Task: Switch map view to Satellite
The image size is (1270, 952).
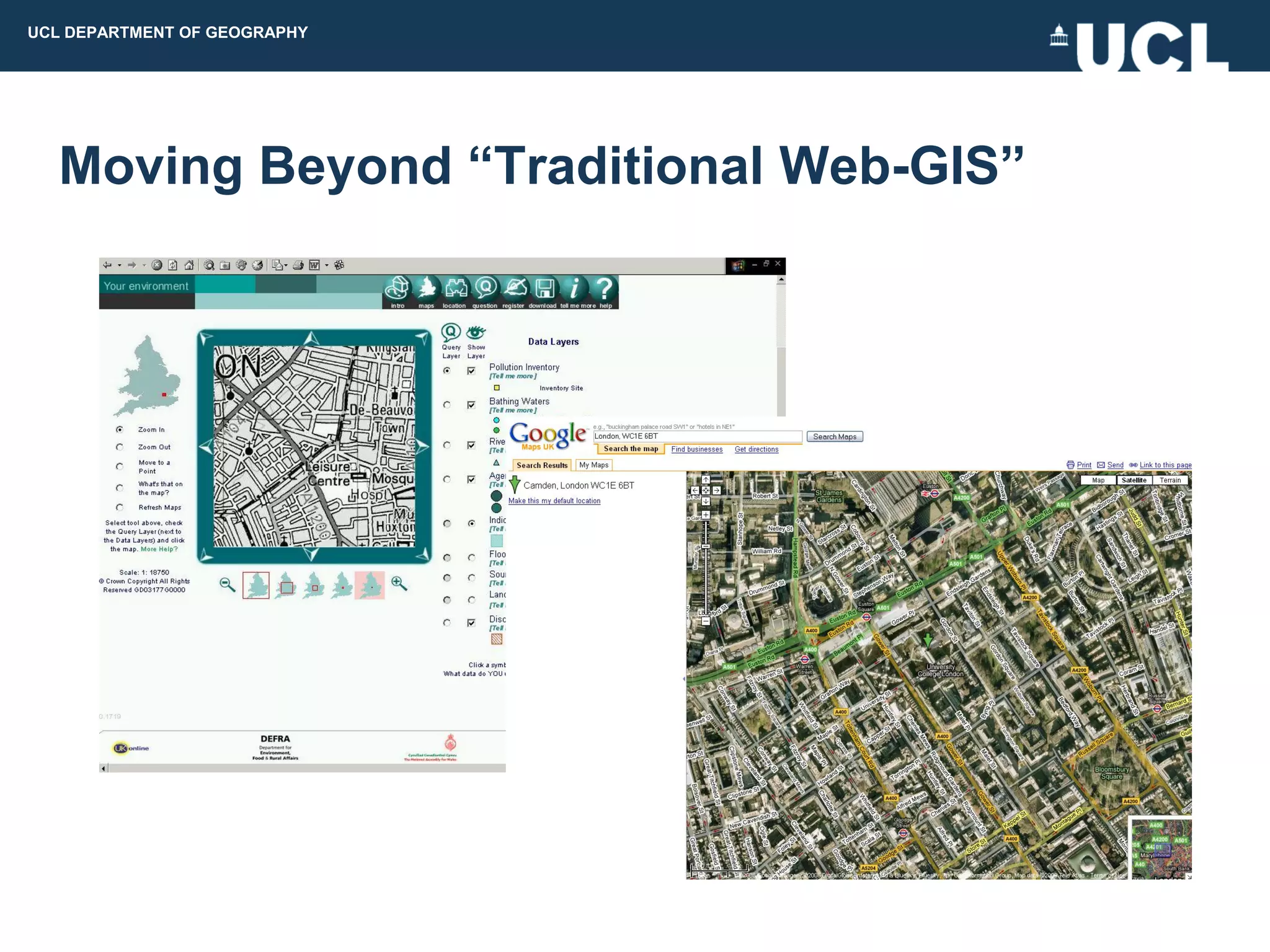Action: [x=1134, y=480]
